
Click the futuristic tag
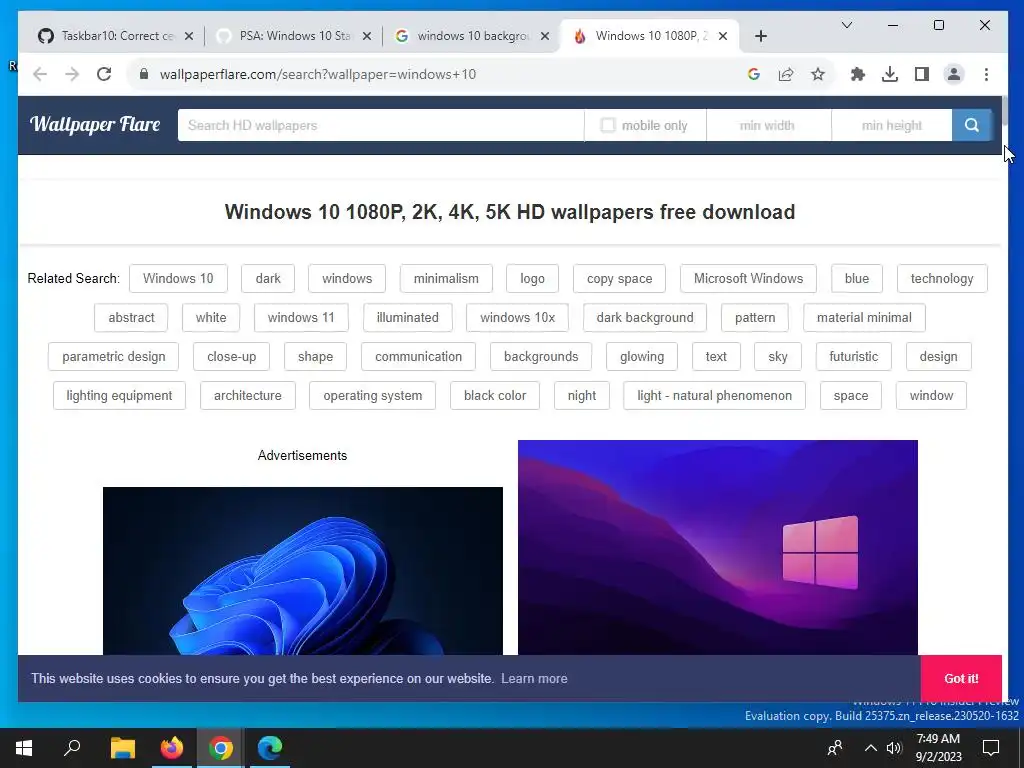(x=854, y=357)
